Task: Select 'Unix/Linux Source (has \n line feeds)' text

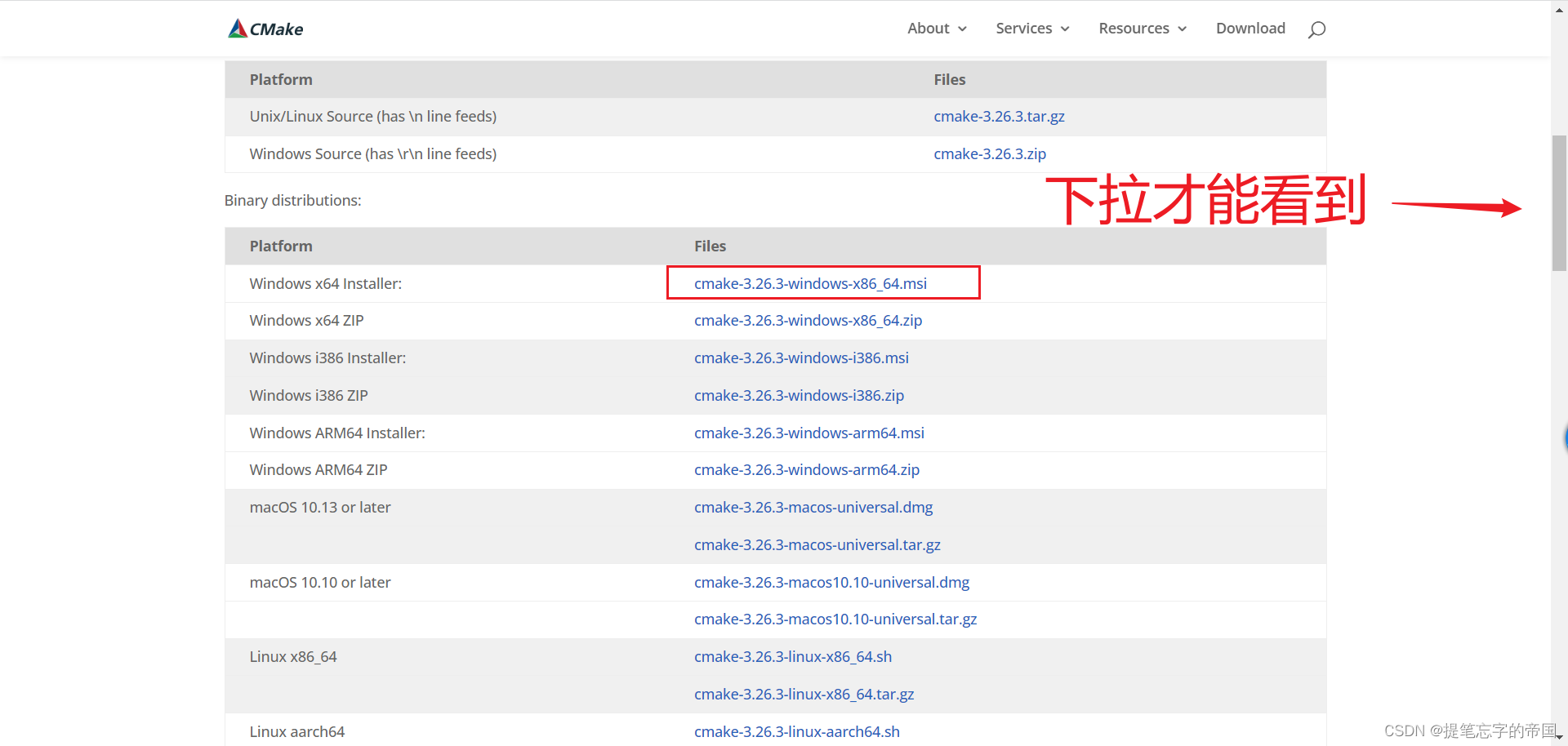Action: [373, 117]
